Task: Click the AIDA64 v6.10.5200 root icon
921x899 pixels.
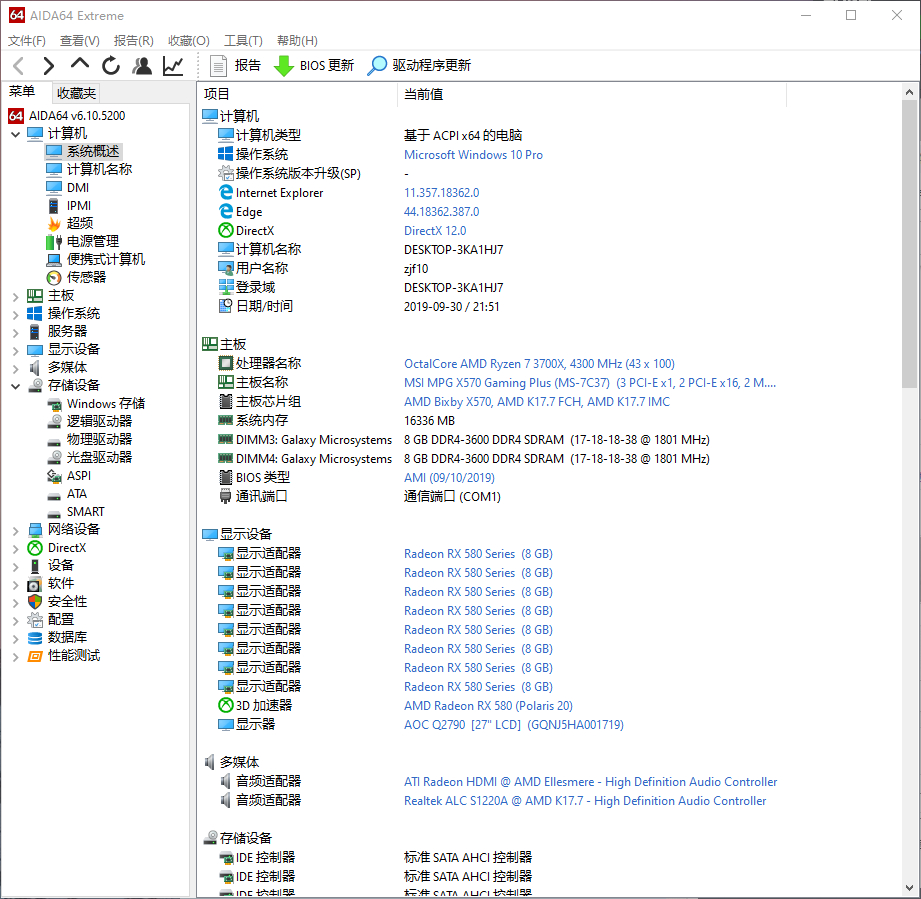Action: (x=16, y=116)
